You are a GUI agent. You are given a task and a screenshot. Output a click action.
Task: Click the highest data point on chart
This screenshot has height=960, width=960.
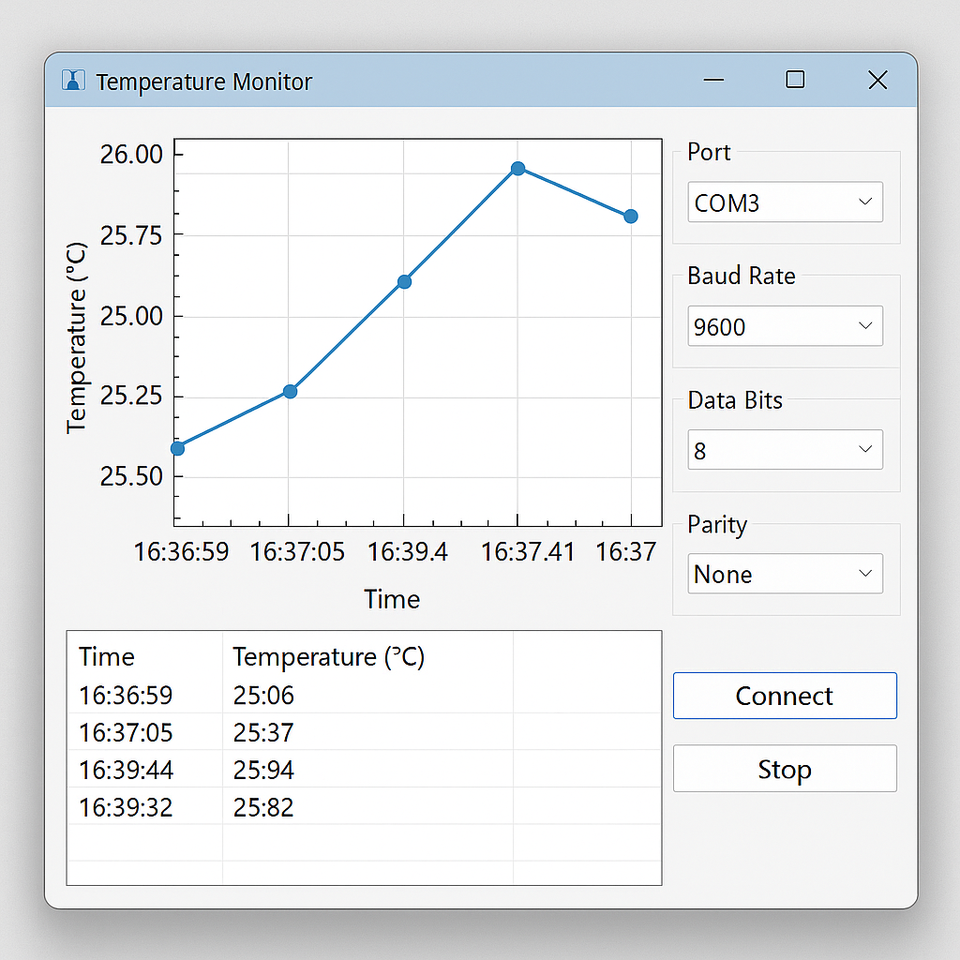[518, 168]
